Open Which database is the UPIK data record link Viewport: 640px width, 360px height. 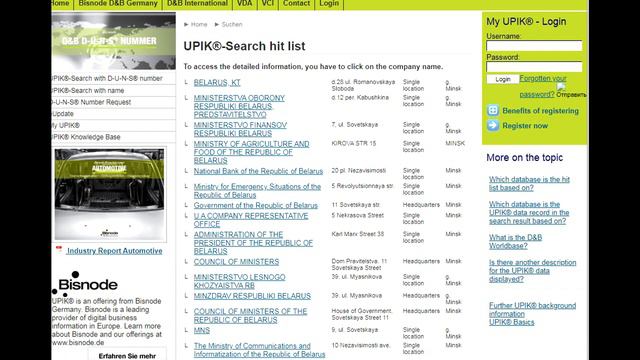pyautogui.click(x=529, y=212)
